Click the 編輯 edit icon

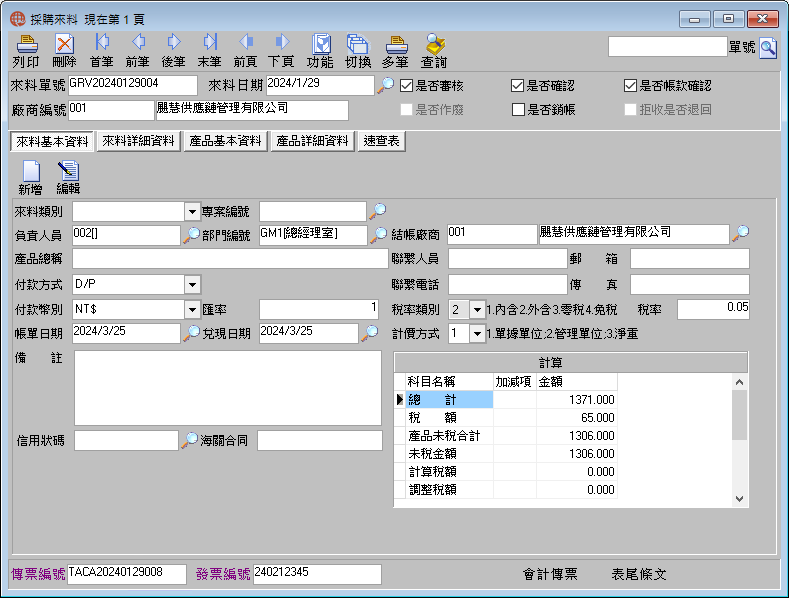(68, 178)
